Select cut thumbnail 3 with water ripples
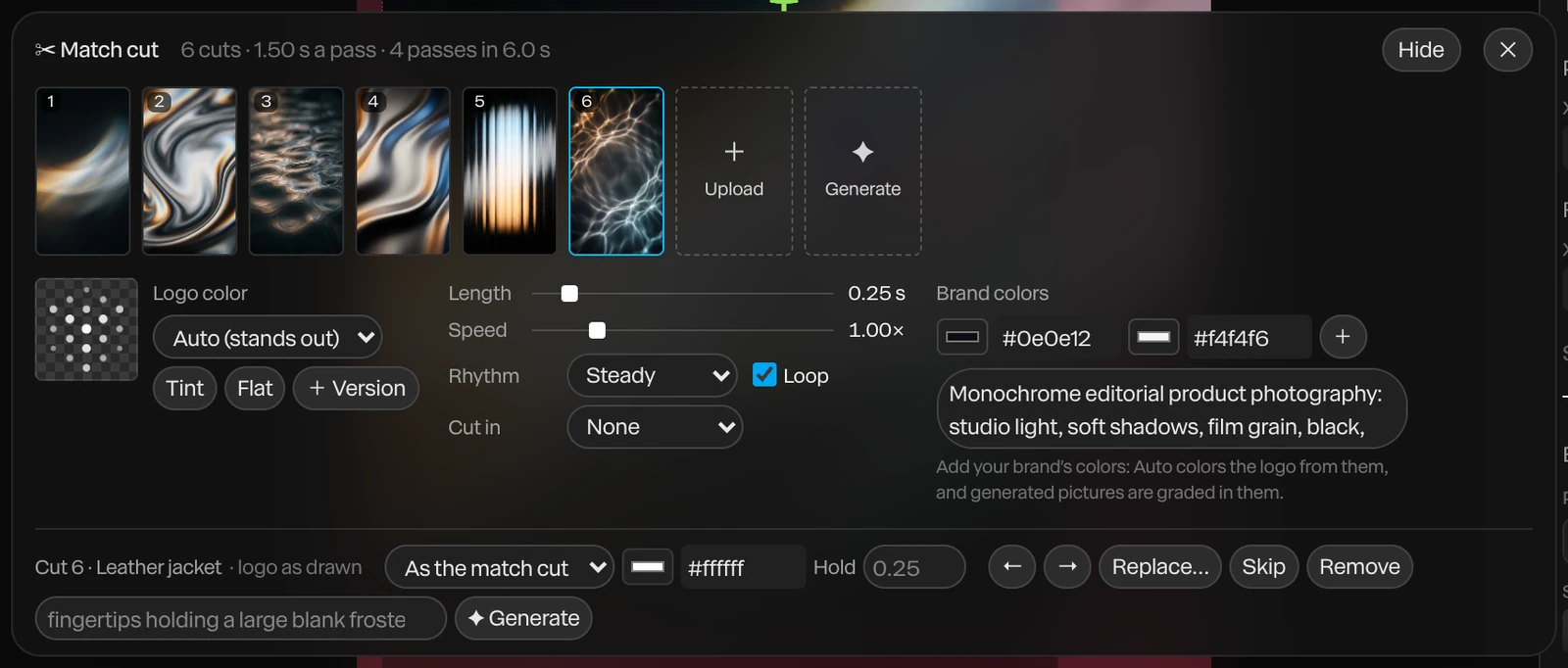The height and width of the screenshot is (668, 1568). 296,171
